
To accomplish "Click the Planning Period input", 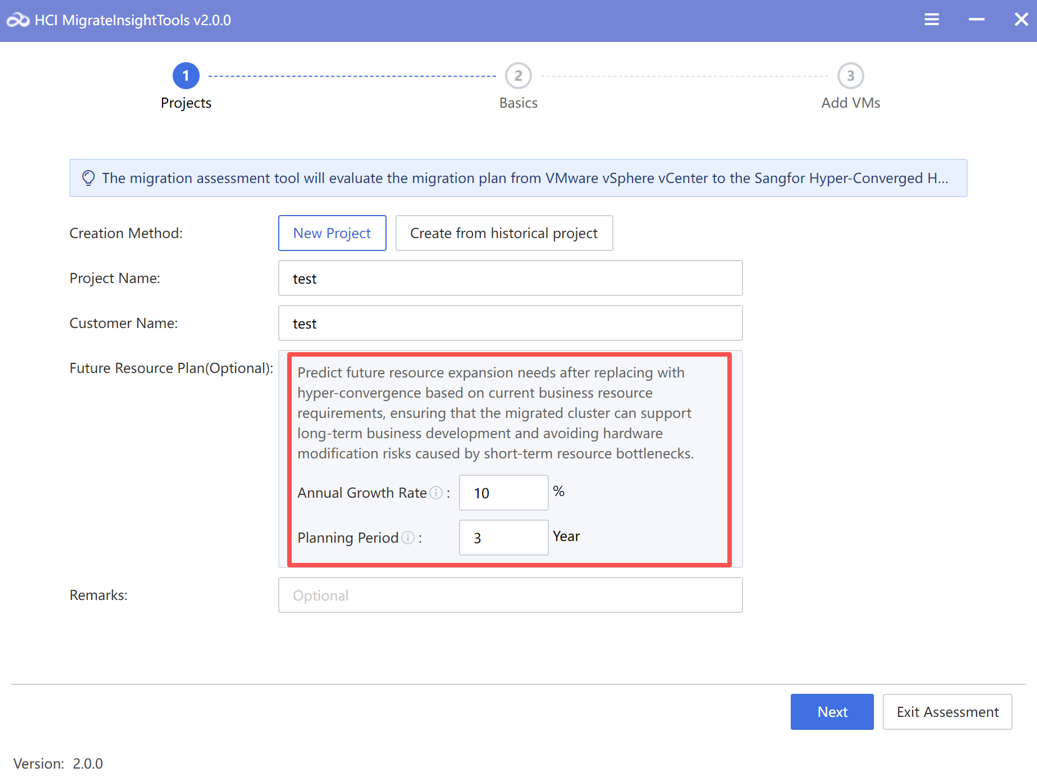I will pyautogui.click(x=503, y=537).
